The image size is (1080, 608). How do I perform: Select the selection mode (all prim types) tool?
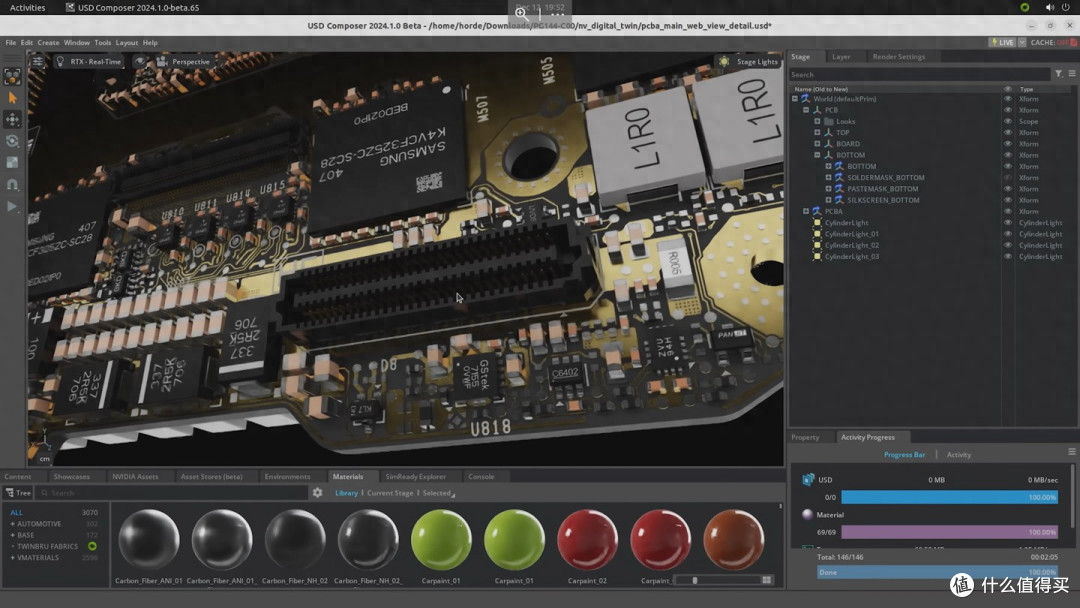(x=12, y=77)
